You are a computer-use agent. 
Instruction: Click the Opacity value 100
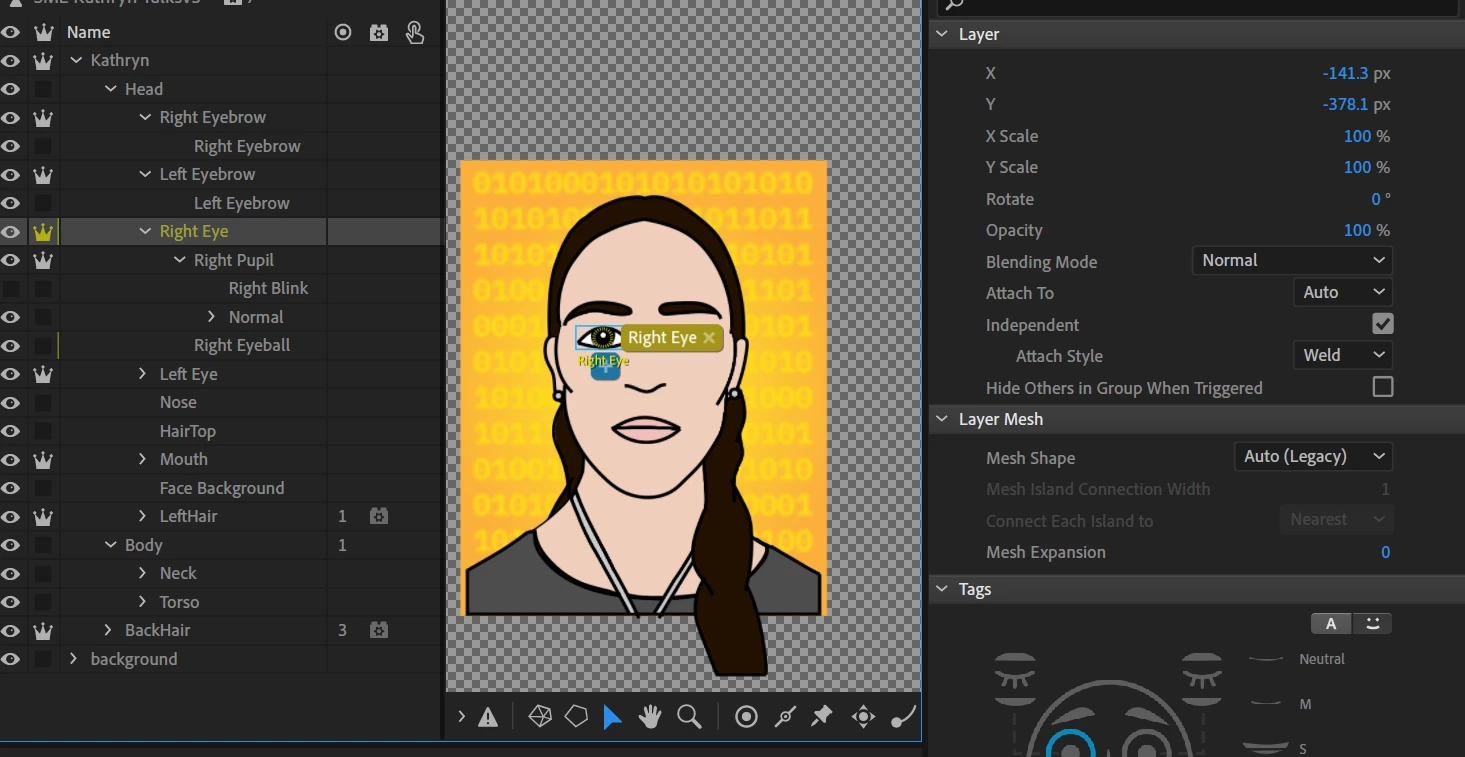pyautogui.click(x=1357, y=230)
